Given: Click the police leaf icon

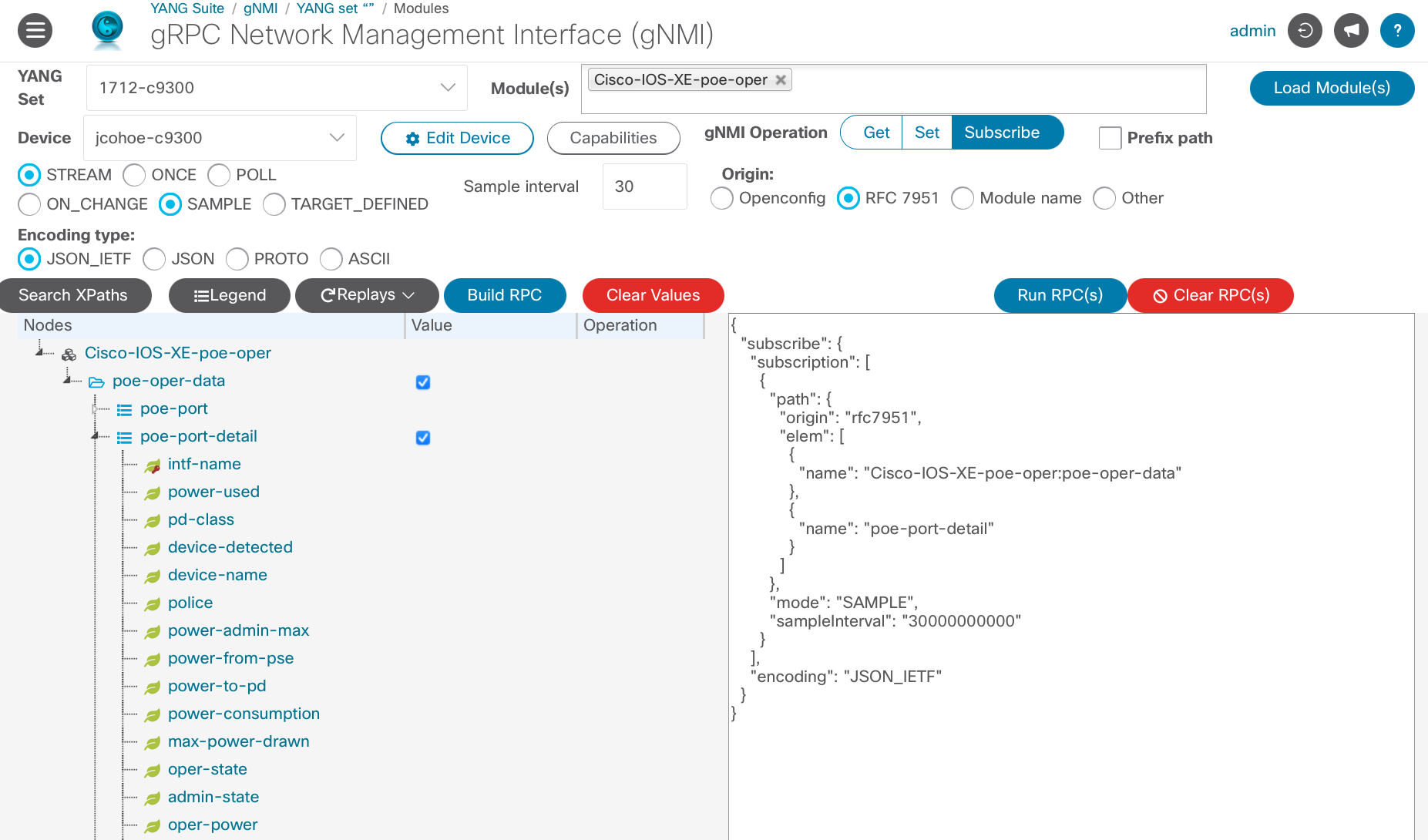Looking at the screenshot, I should (153, 604).
